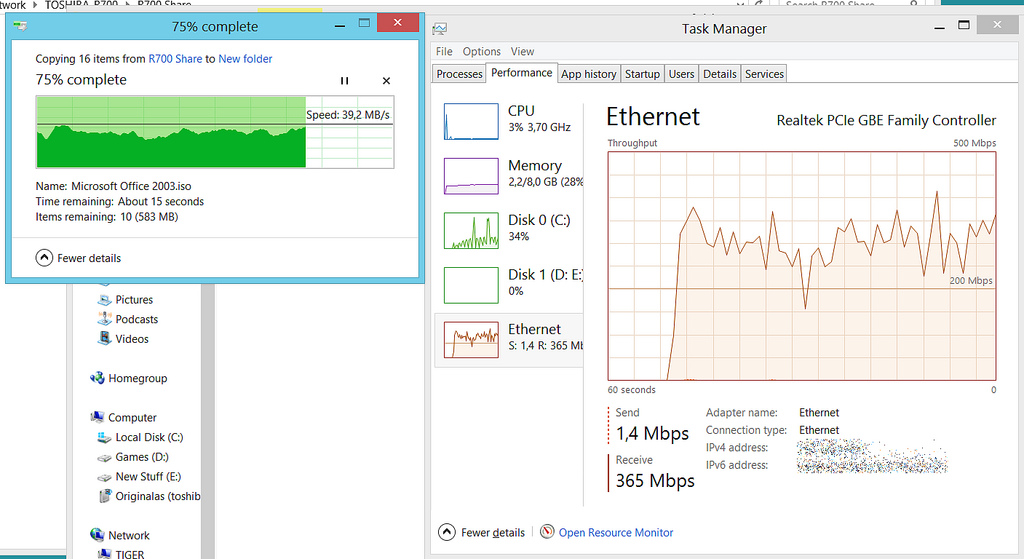Click the copy speed progress graph
This screenshot has width=1024, height=559.
215,132
